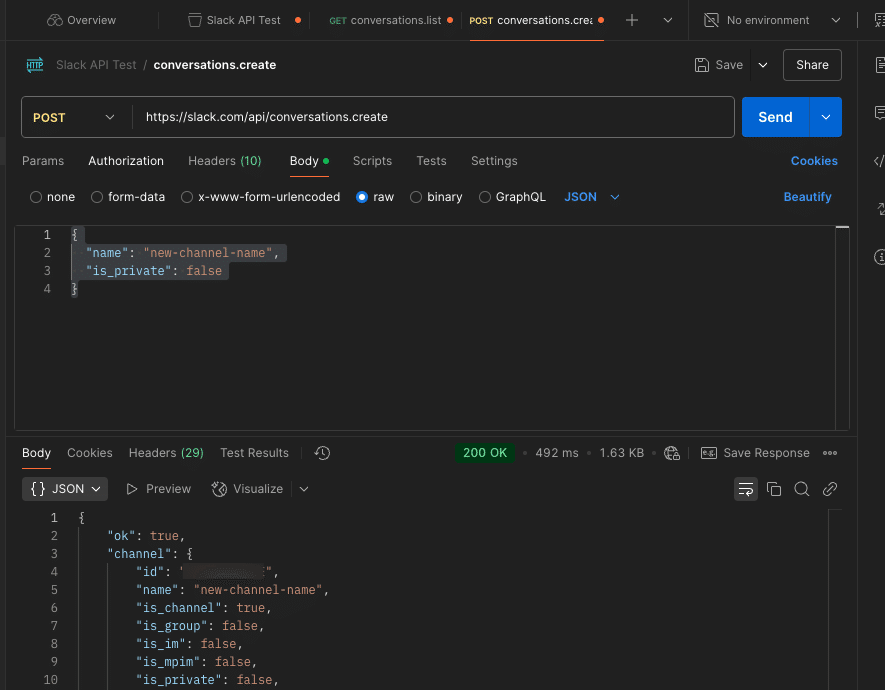Open the Send options dropdown arrow
This screenshot has height=690, width=885.
click(826, 117)
